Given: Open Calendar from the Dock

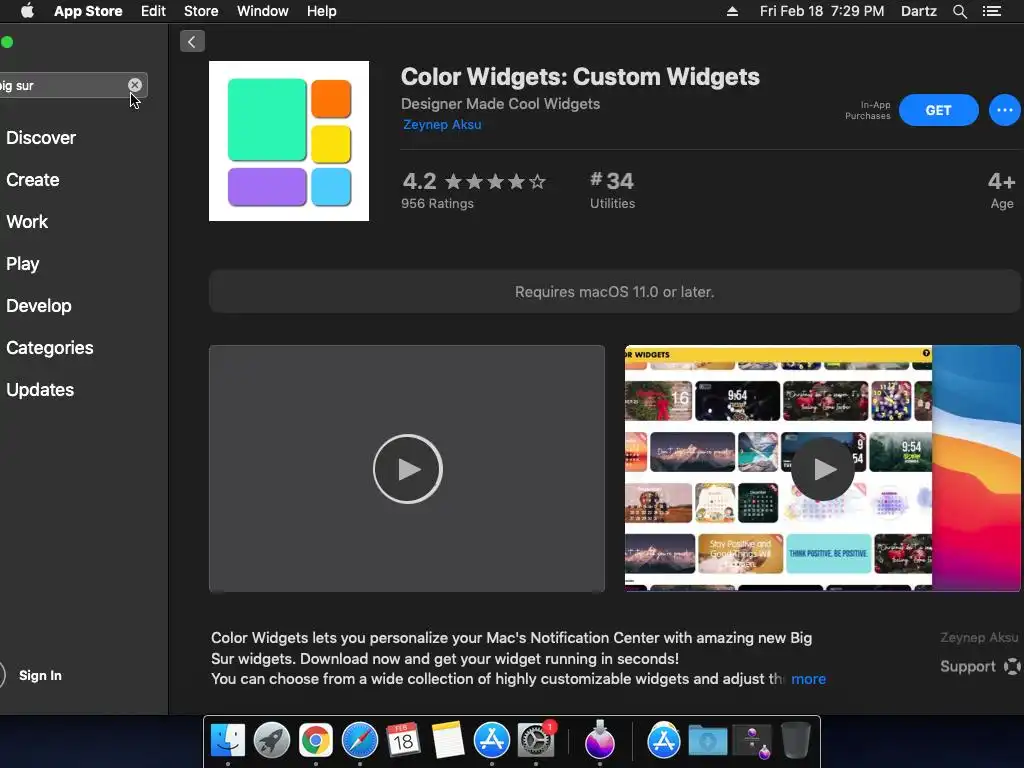Looking at the screenshot, I should [x=403, y=741].
